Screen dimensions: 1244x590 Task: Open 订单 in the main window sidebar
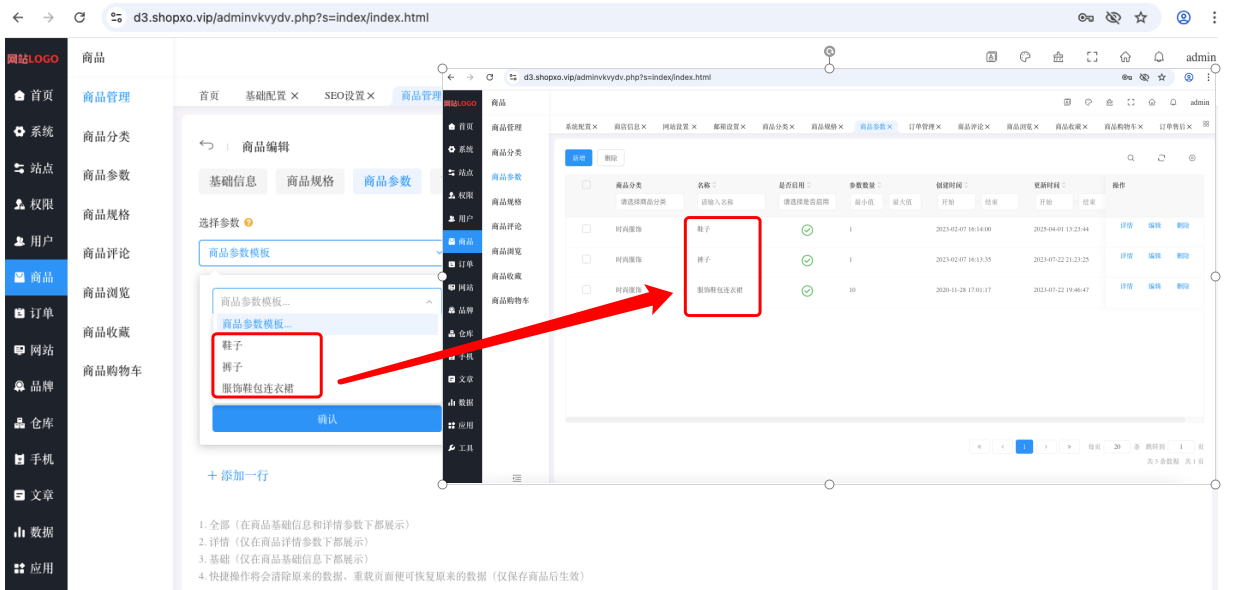[34, 313]
